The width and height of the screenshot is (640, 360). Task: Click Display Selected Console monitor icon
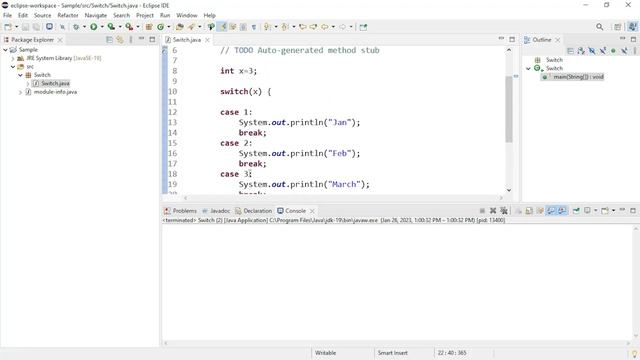(587, 211)
